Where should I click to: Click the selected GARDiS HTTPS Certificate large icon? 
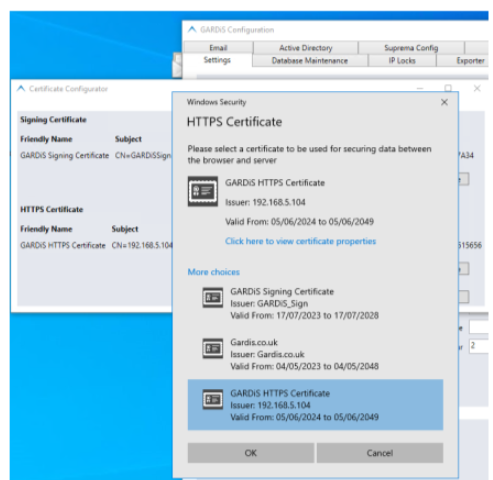[203, 191]
